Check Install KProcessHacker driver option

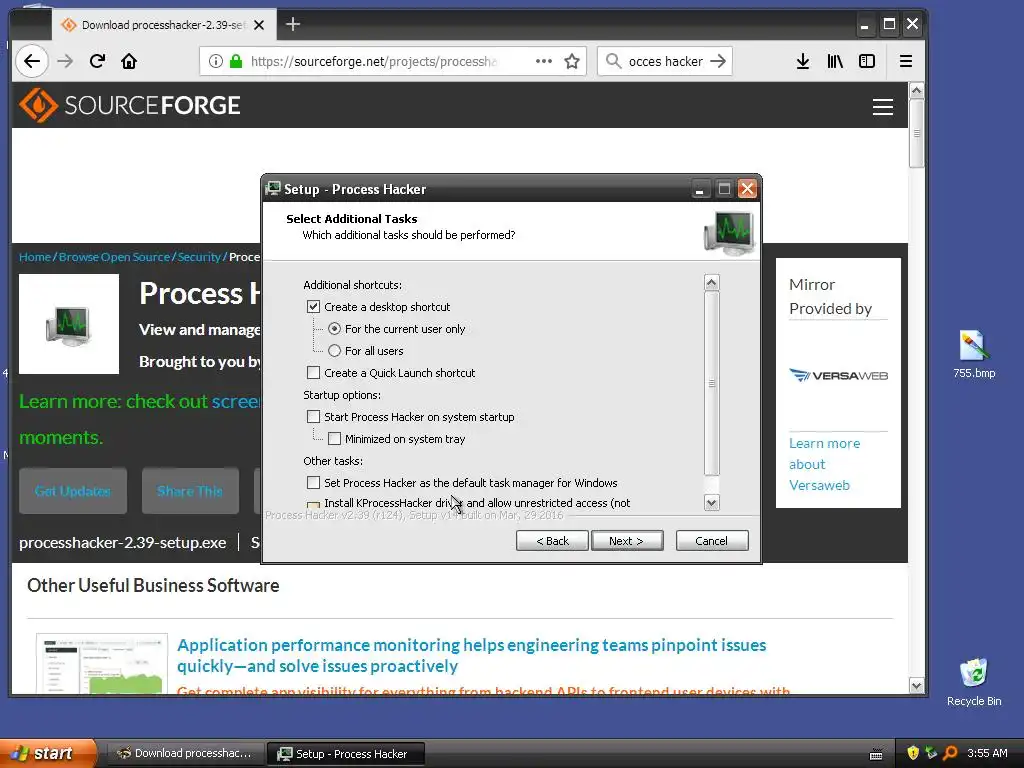point(313,505)
